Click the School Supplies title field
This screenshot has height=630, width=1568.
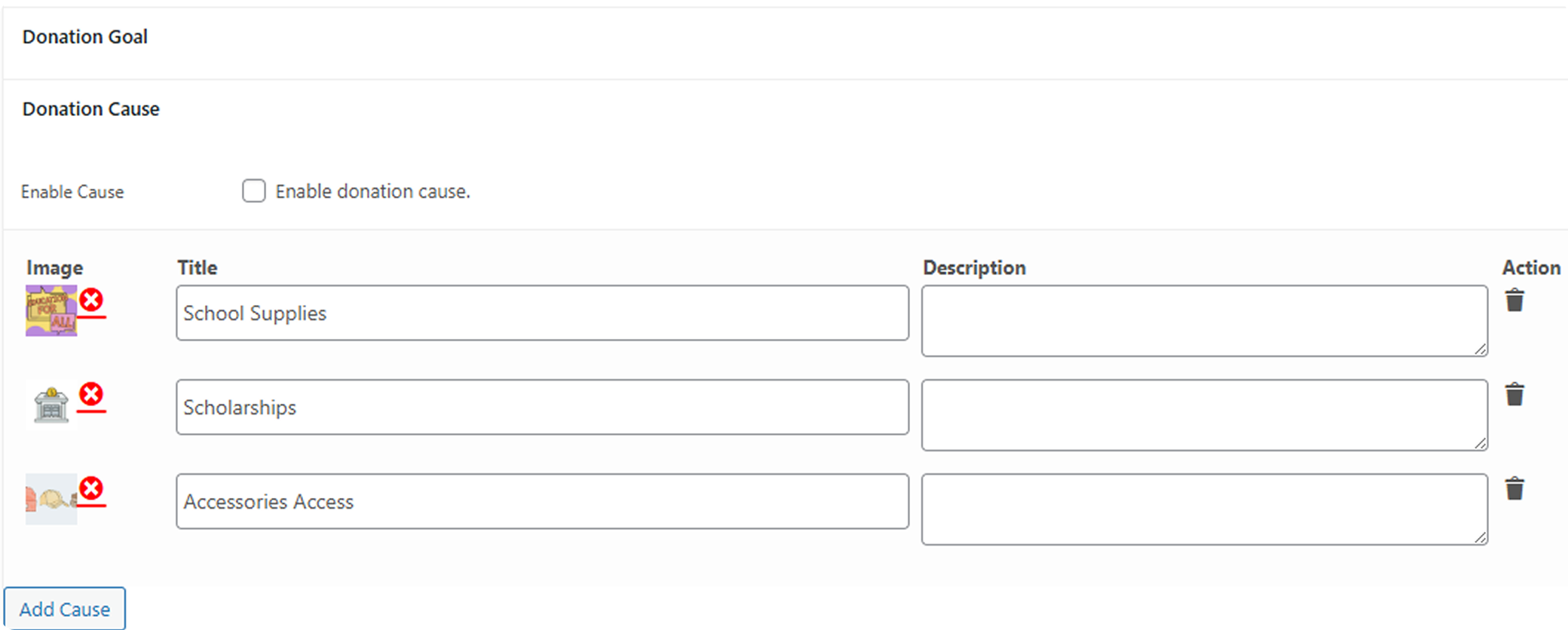point(542,313)
